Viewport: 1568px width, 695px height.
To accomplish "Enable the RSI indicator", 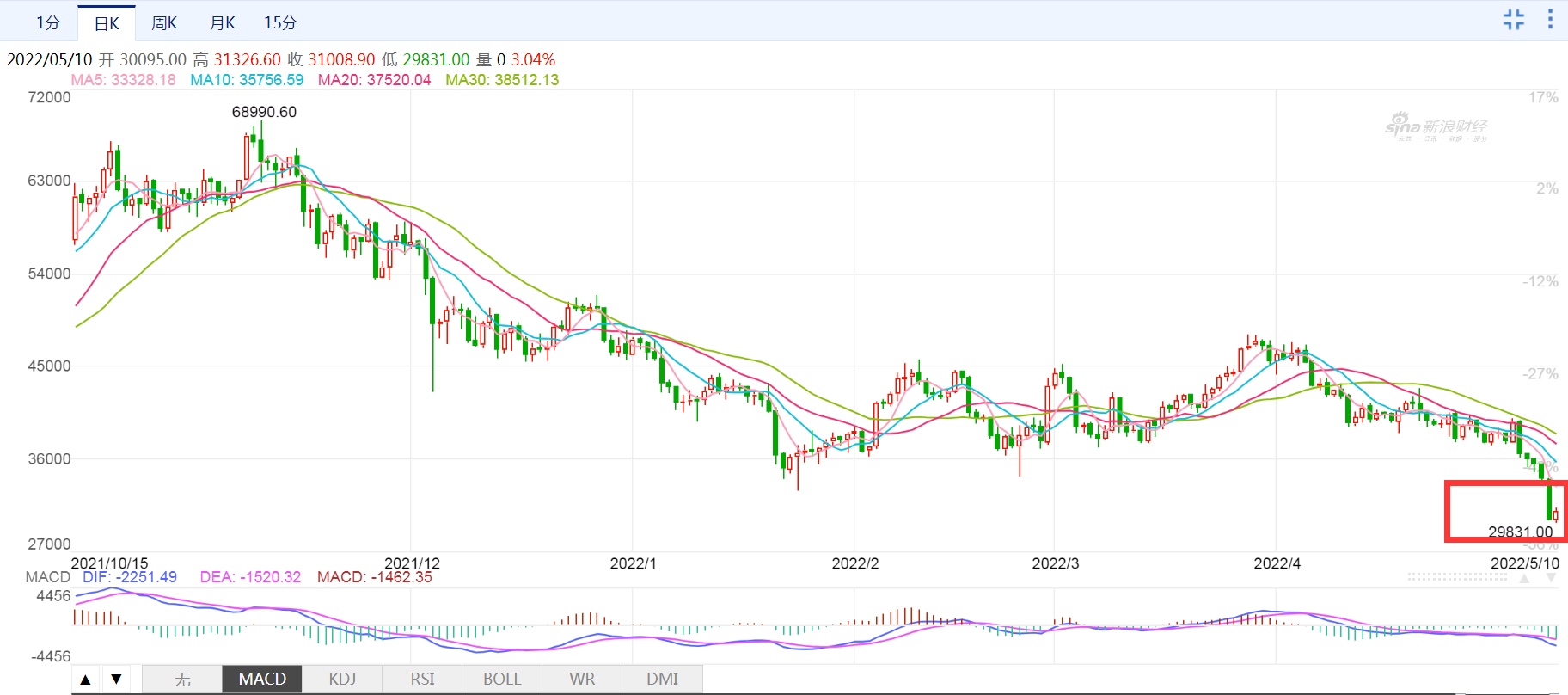I will [422, 680].
